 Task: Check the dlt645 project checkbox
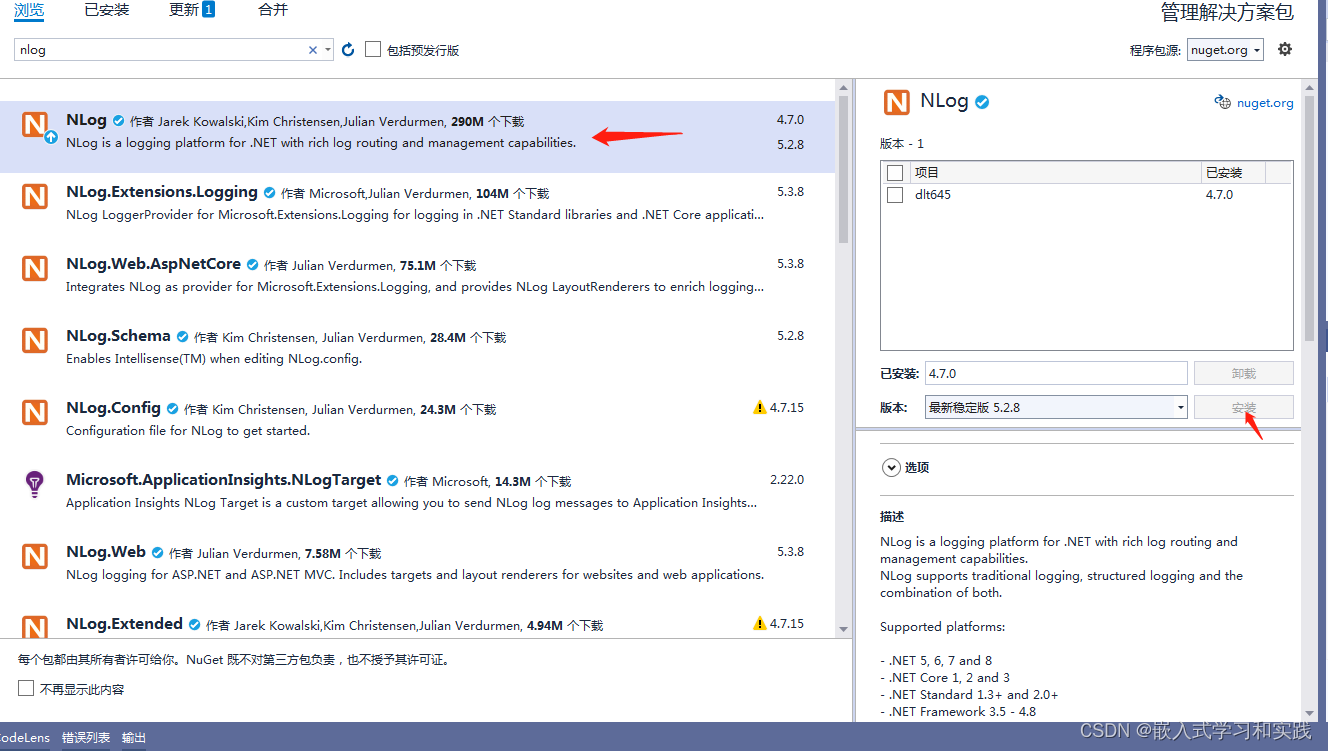pos(895,194)
